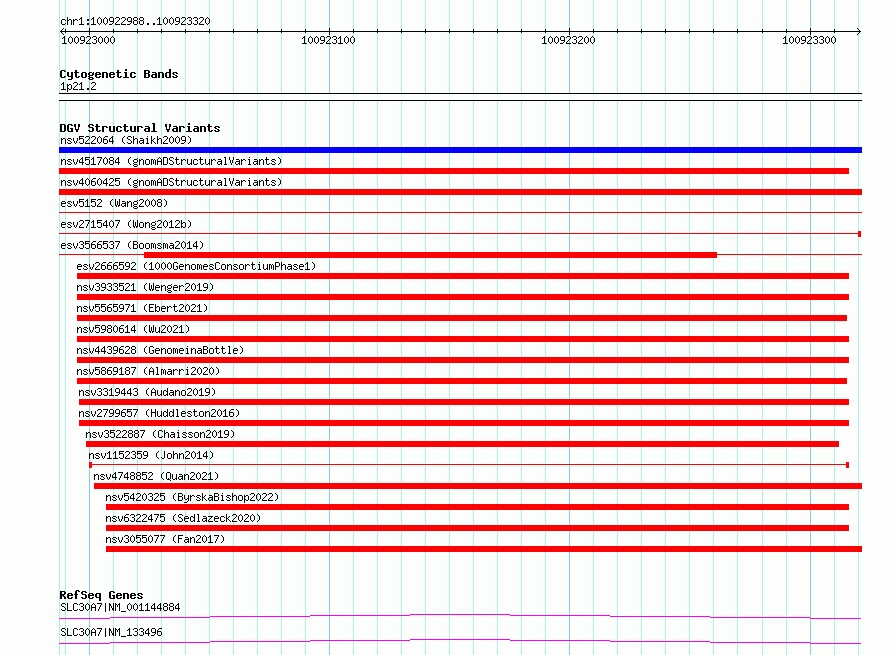
Task: Click ruler position 100923300
Action: 809,40
